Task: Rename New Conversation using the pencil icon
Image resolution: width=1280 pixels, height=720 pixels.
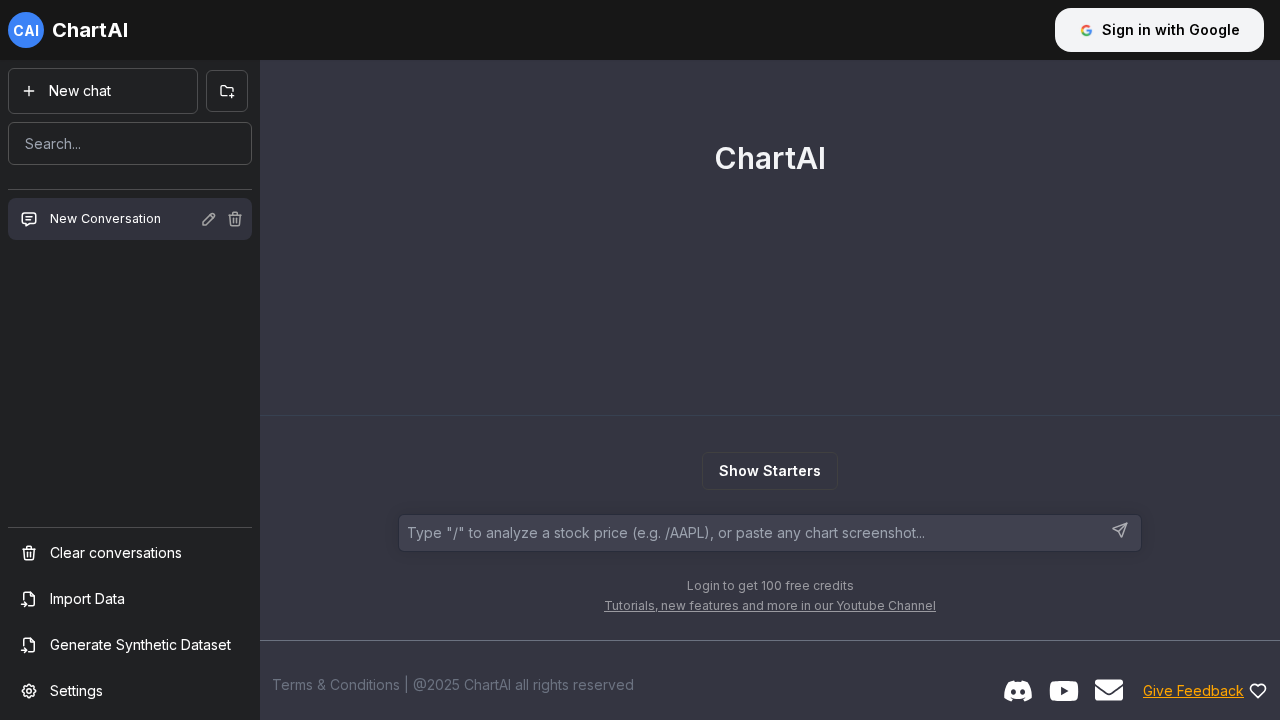Action: [208, 219]
